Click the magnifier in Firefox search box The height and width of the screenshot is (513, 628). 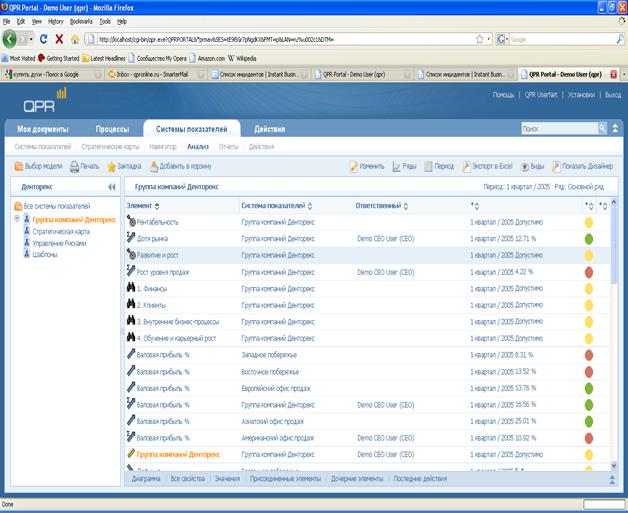click(620, 39)
